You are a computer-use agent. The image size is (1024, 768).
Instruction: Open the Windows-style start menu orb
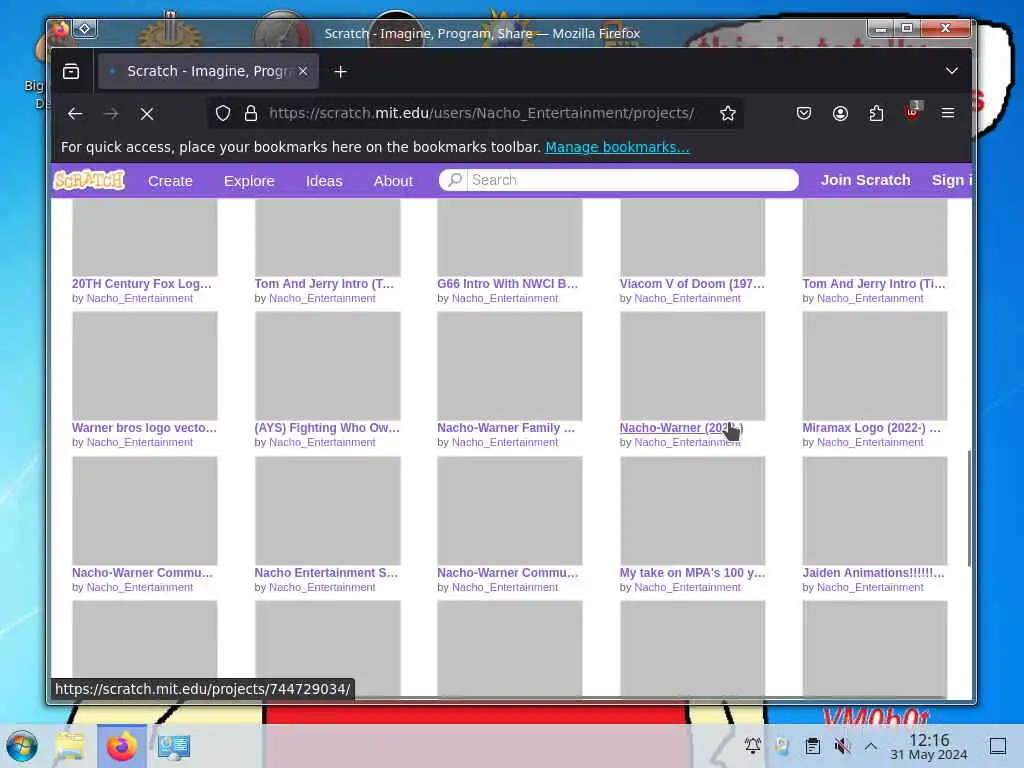[22, 746]
